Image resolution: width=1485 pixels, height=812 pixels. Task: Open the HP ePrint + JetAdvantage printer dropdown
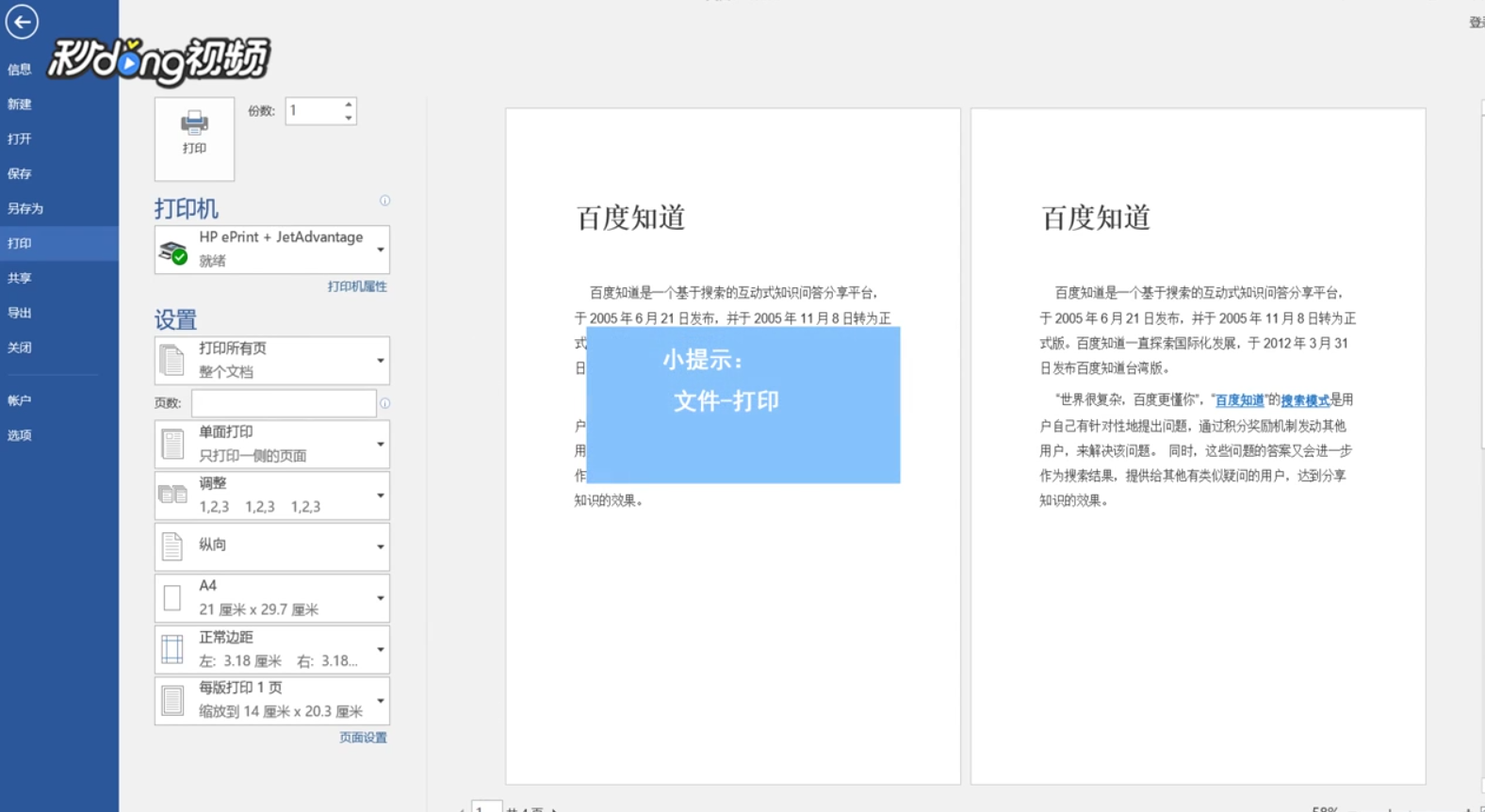[x=272, y=250]
